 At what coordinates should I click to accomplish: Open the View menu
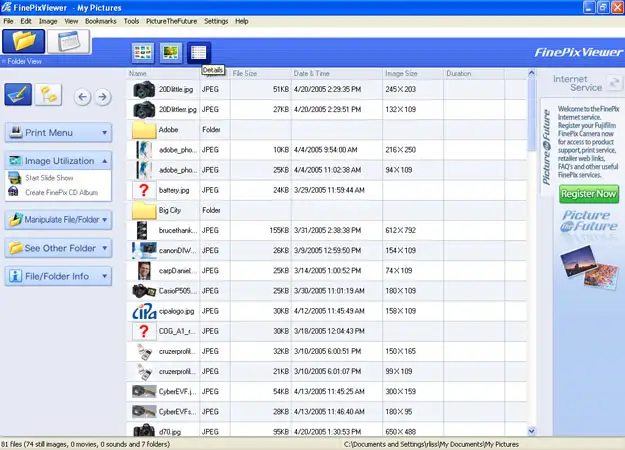pyautogui.click(x=71, y=21)
